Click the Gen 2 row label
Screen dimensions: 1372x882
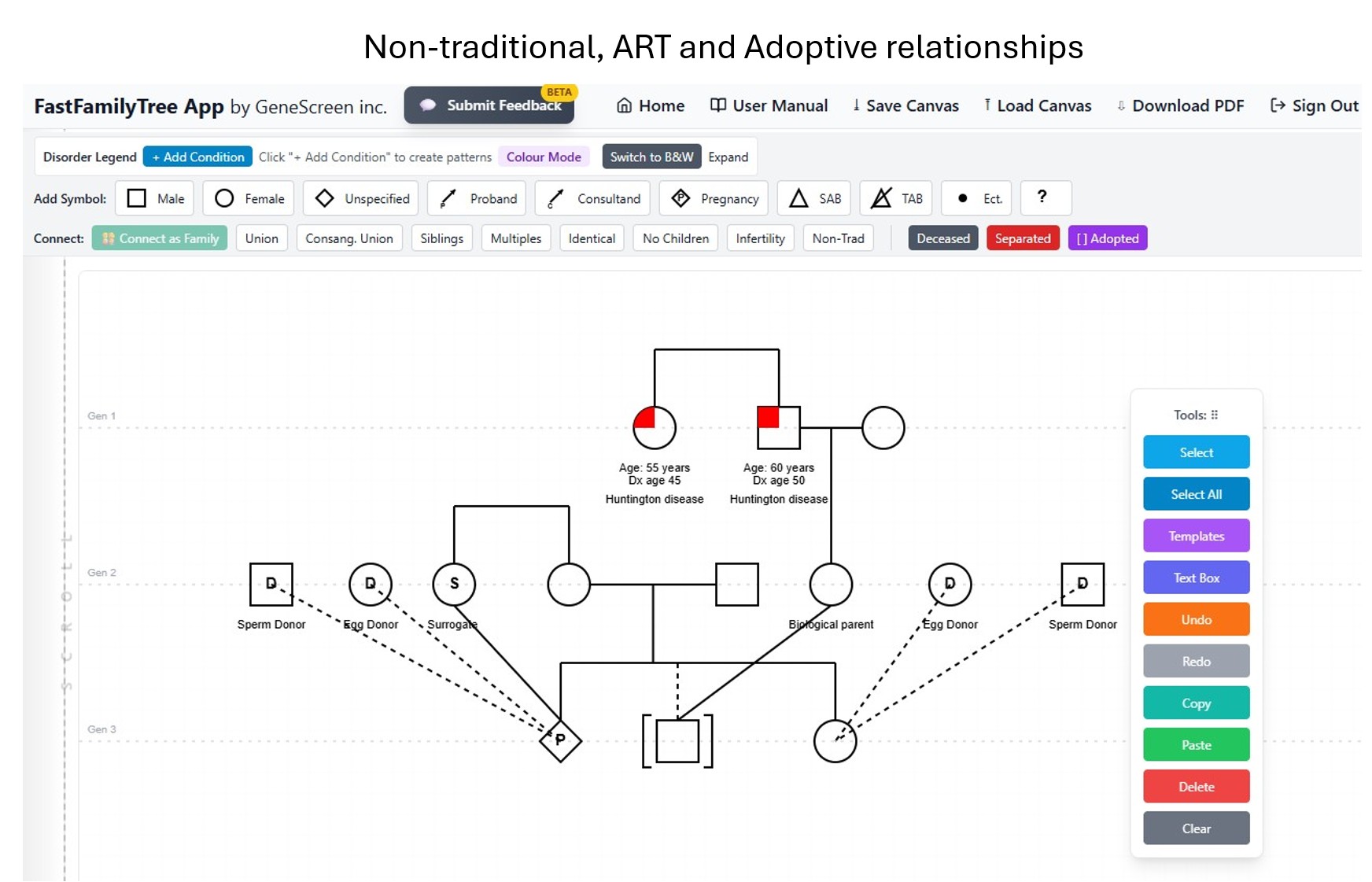[101, 572]
